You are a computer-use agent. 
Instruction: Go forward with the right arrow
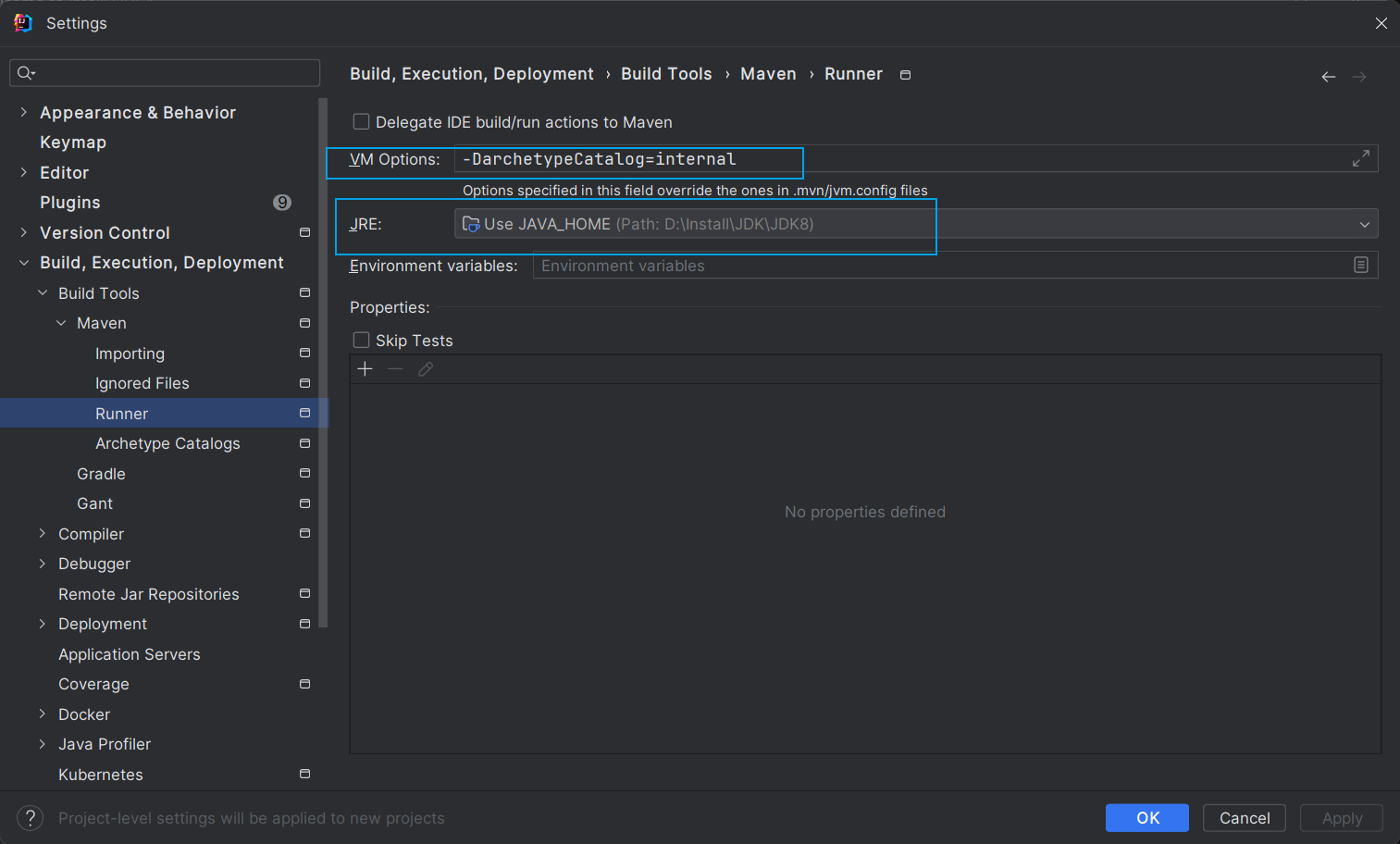[x=1359, y=77]
